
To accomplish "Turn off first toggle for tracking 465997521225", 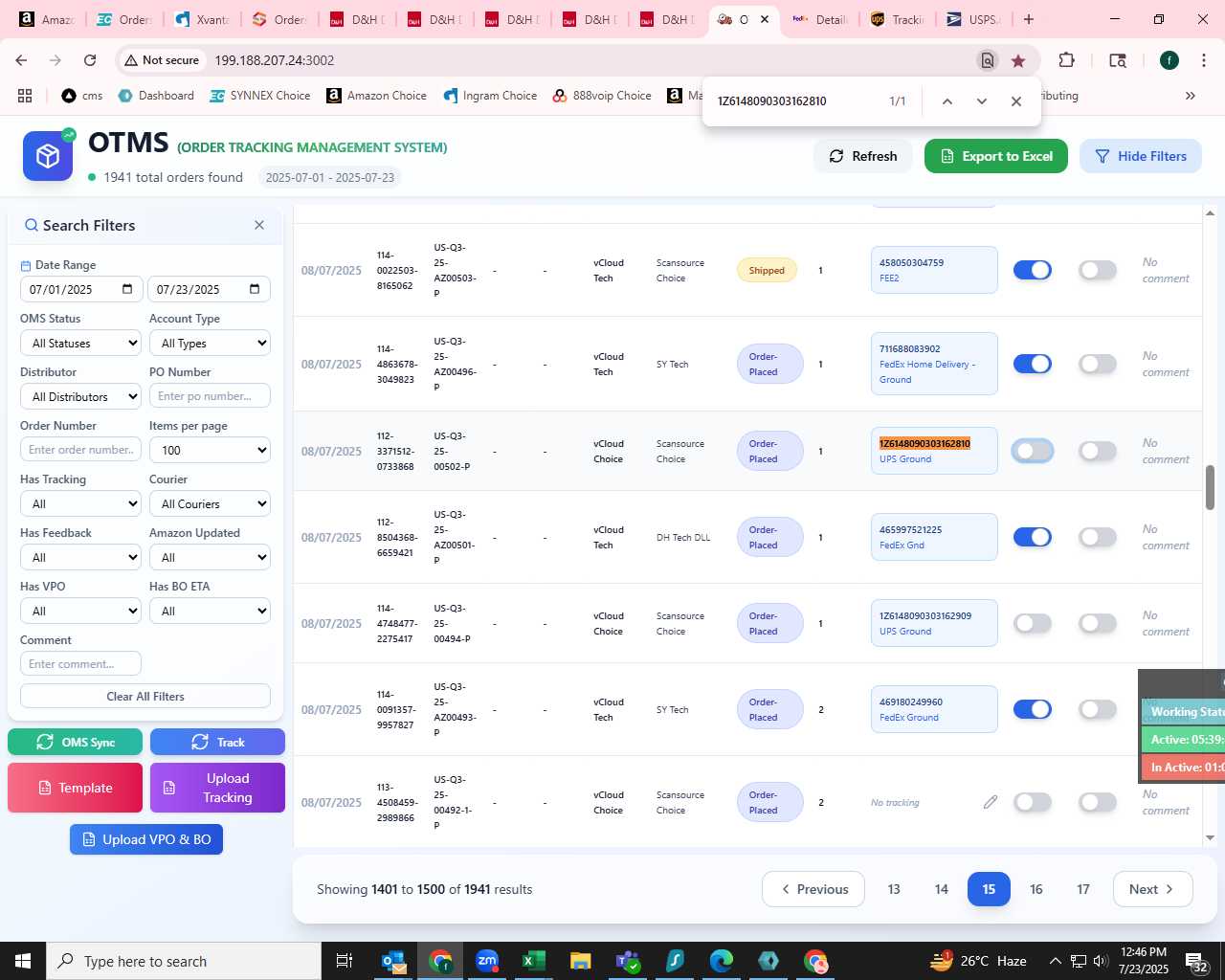I will (x=1033, y=537).
